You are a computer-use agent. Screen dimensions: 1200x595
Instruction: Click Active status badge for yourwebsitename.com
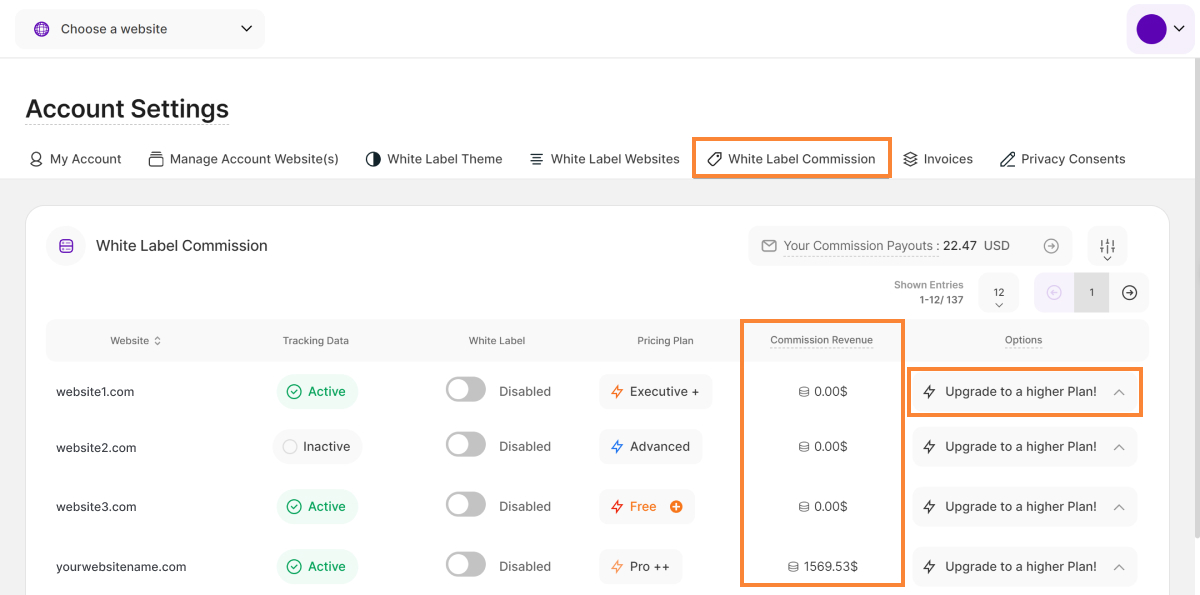coord(317,567)
